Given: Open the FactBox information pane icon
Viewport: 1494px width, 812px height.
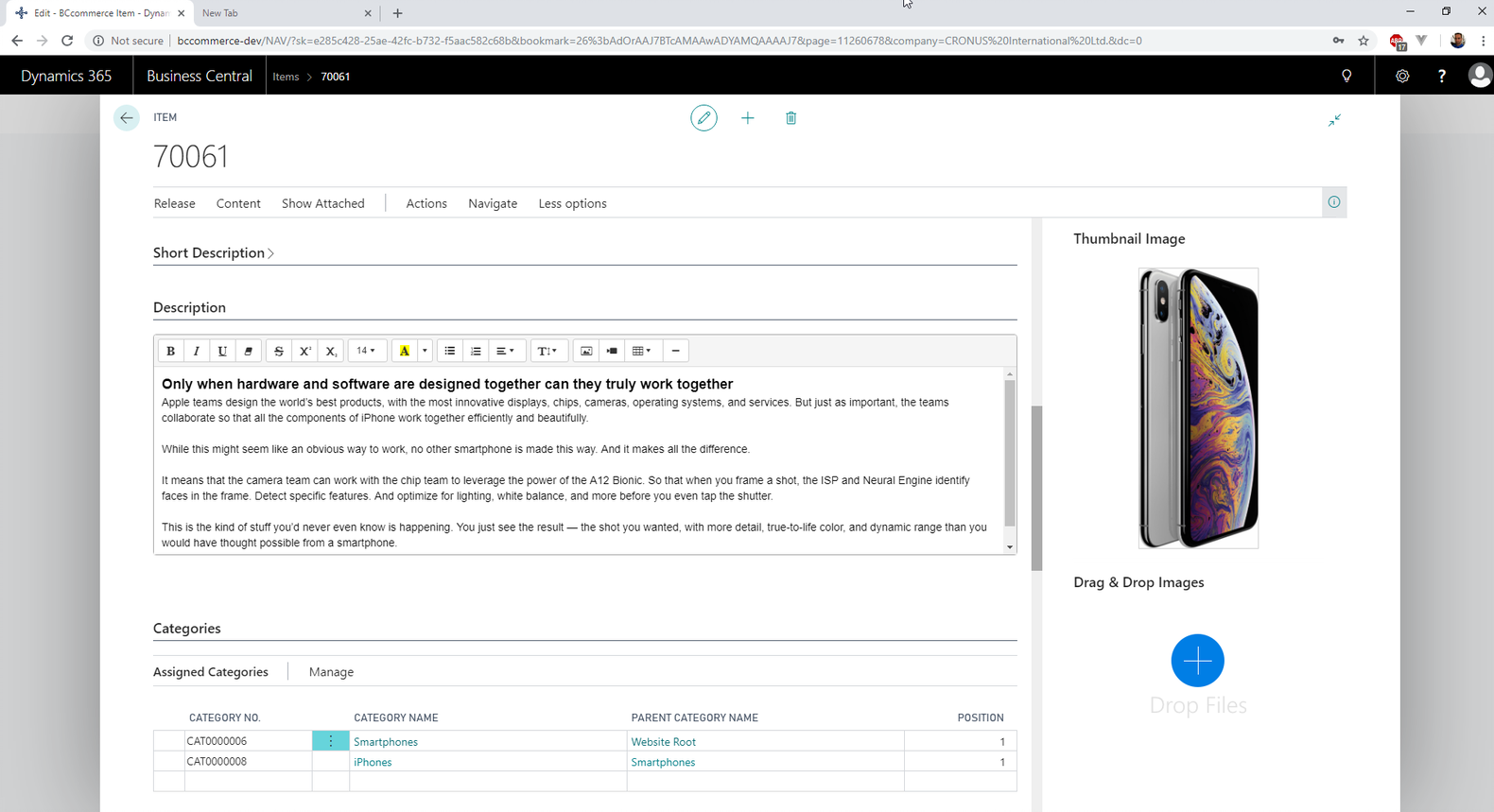Looking at the screenshot, I should tap(1334, 202).
